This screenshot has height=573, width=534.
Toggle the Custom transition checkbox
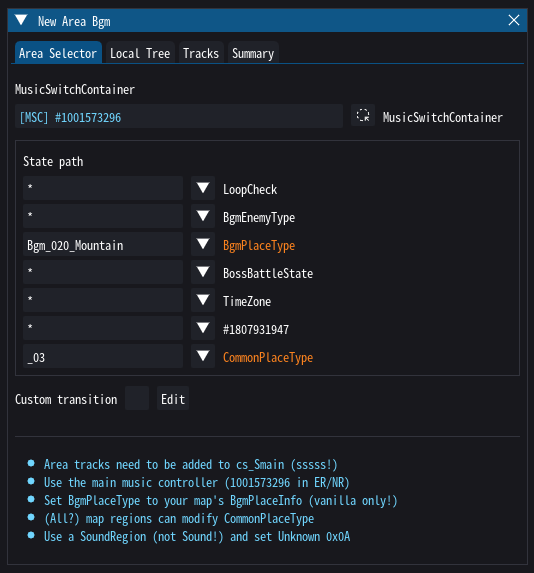click(x=137, y=398)
